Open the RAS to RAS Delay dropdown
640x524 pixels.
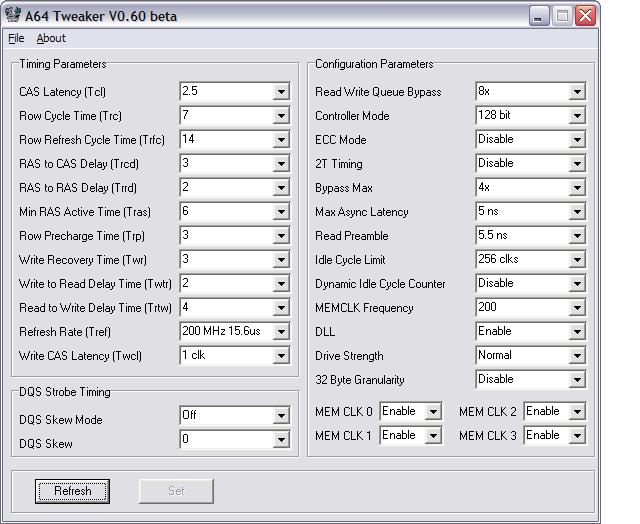pyautogui.click(x=281, y=188)
